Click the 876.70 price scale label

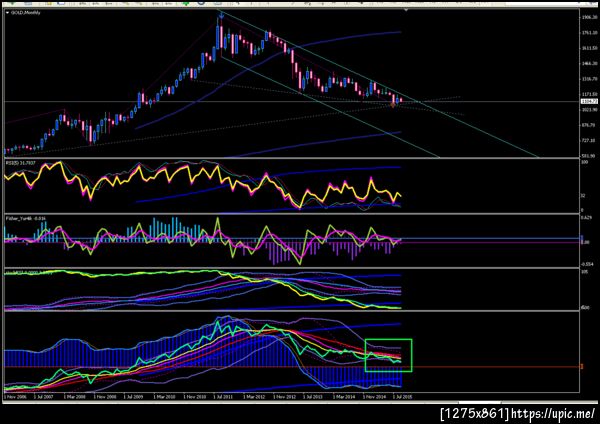[590, 125]
